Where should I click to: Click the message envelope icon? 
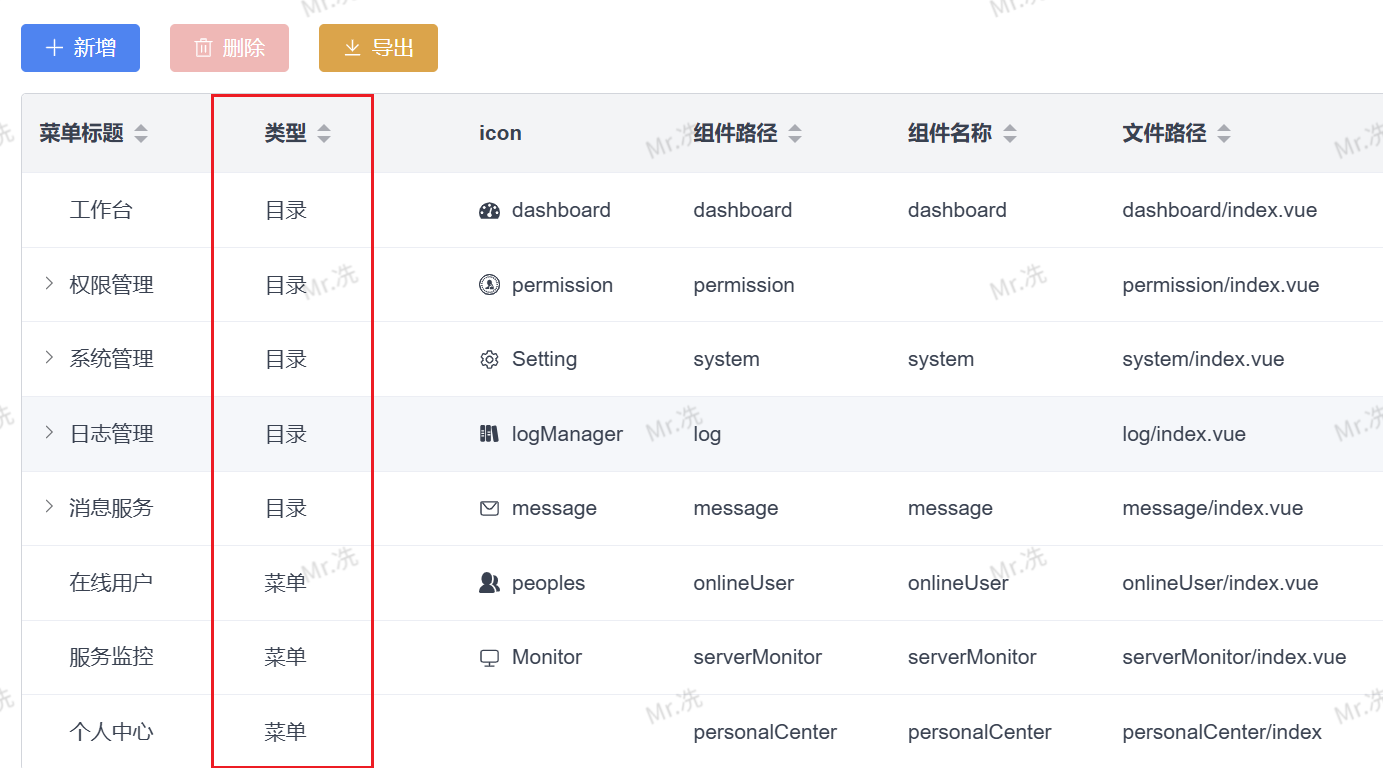(x=489, y=508)
